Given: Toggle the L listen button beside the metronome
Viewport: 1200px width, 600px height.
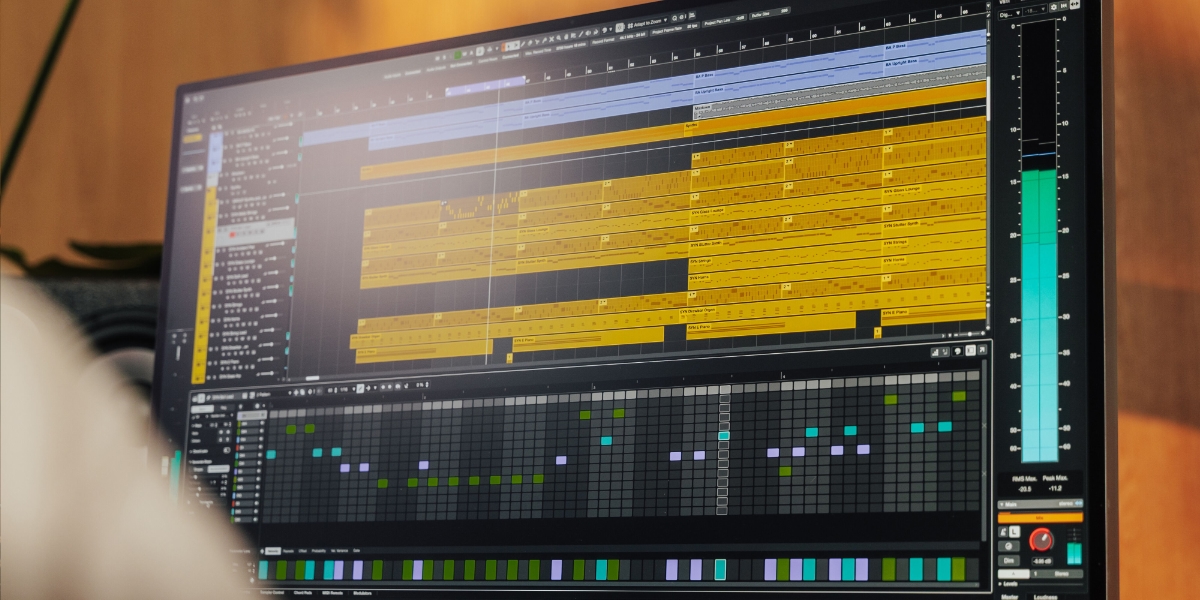Looking at the screenshot, I should [1015, 532].
